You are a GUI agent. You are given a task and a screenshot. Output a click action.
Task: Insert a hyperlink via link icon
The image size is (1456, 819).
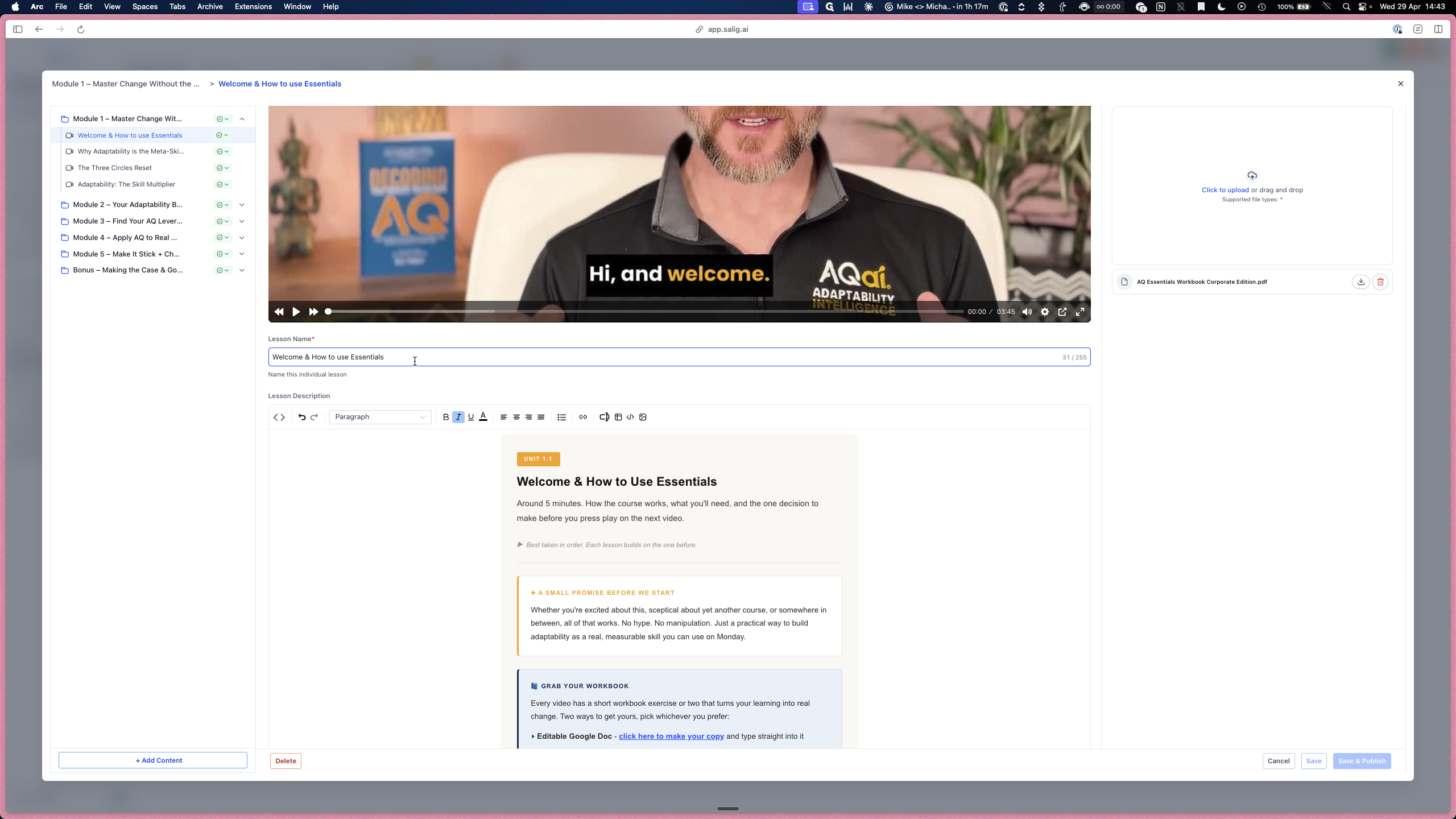(x=583, y=417)
